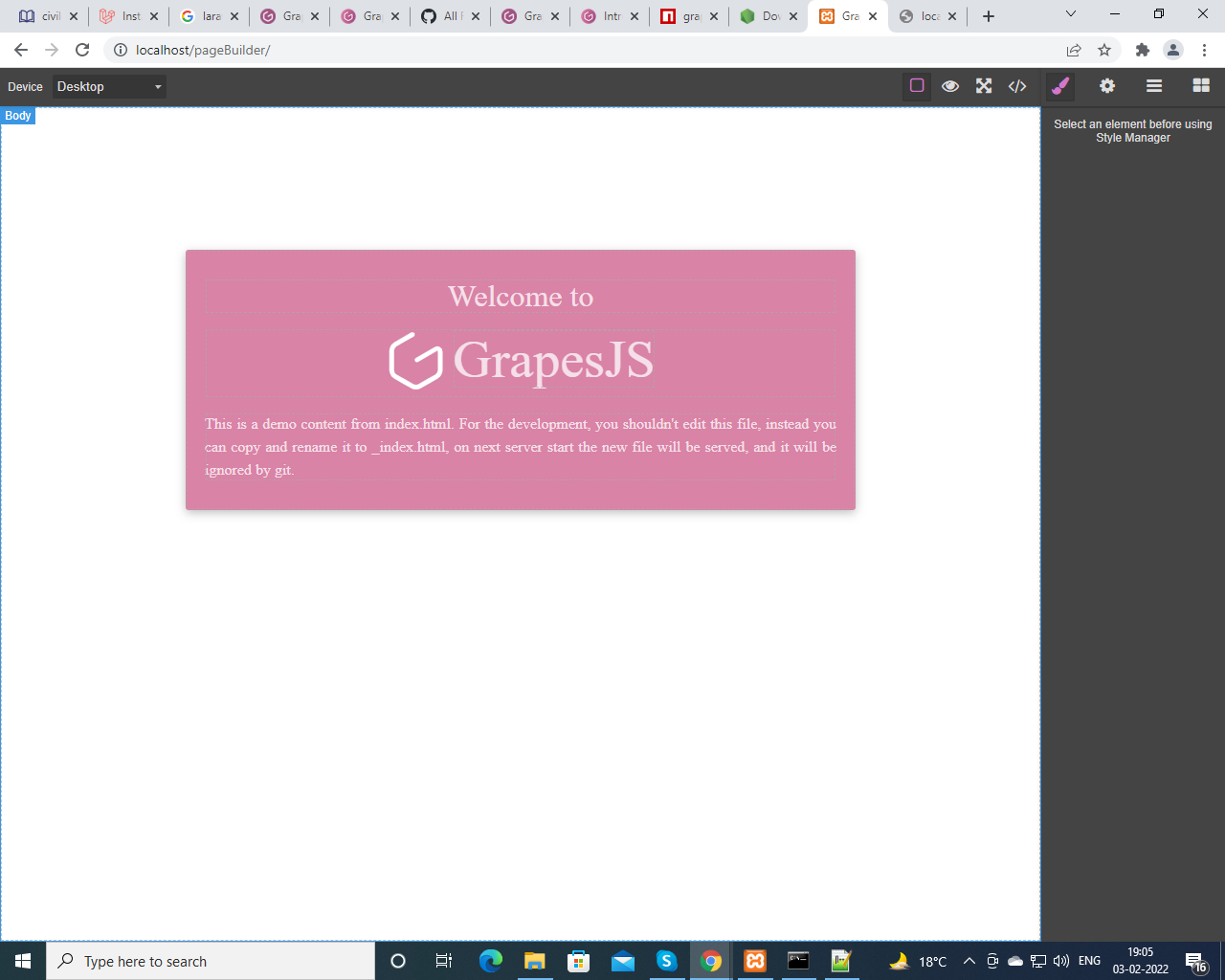The height and width of the screenshot is (980, 1225).
Task: Select the demo content paragraph
Action: click(x=521, y=447)
